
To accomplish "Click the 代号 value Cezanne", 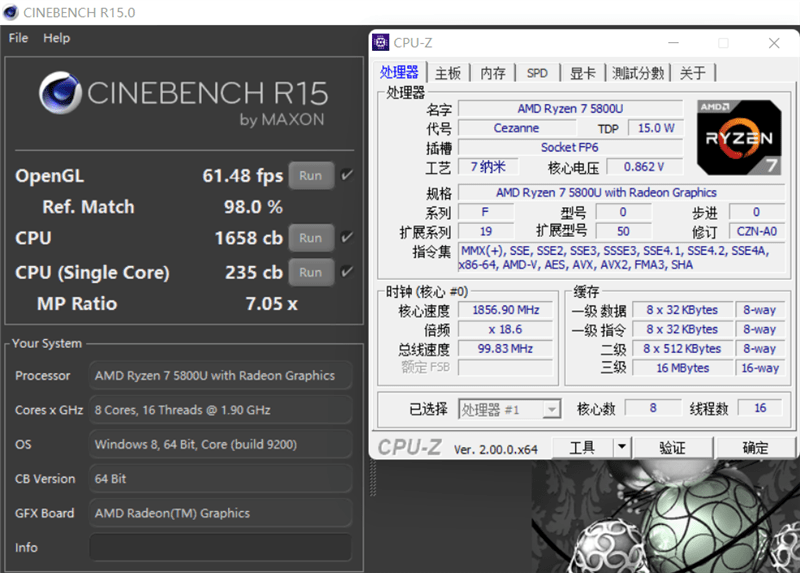I will (516, 128).
